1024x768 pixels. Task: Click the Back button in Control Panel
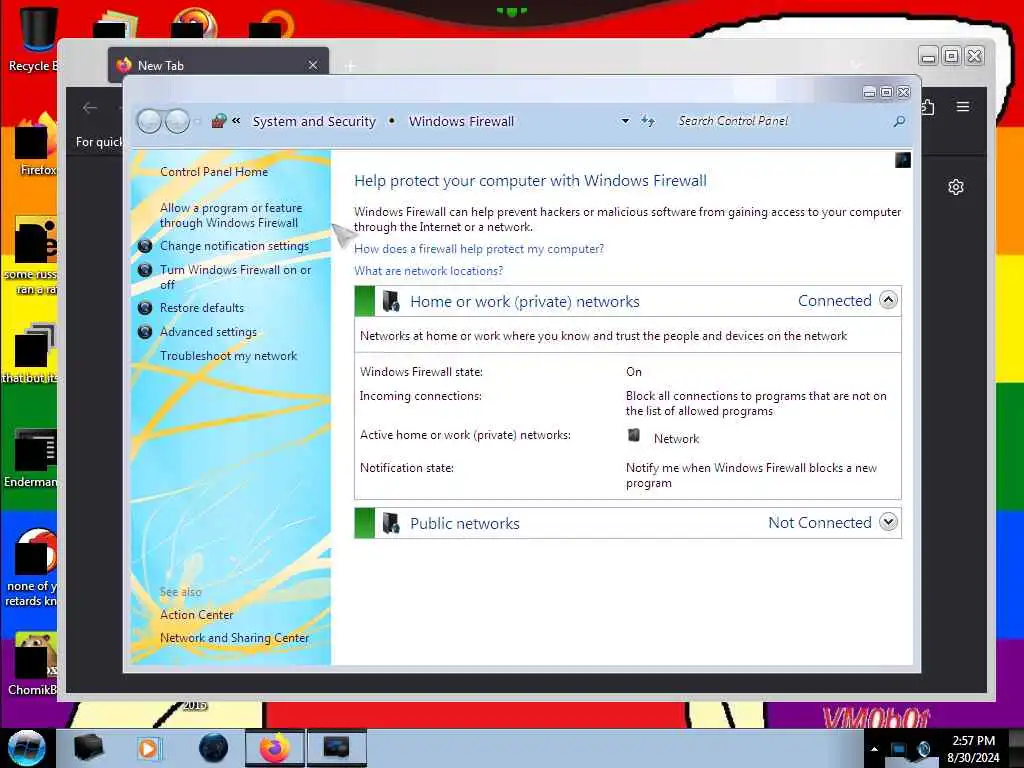tap(150, 121)
